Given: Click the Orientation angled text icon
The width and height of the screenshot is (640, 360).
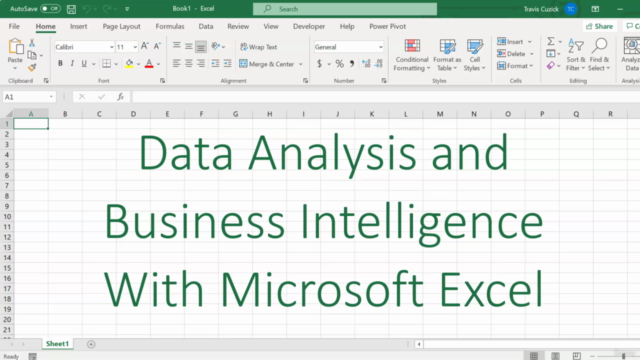Looking at the screenshot, I should pos(216,46).
